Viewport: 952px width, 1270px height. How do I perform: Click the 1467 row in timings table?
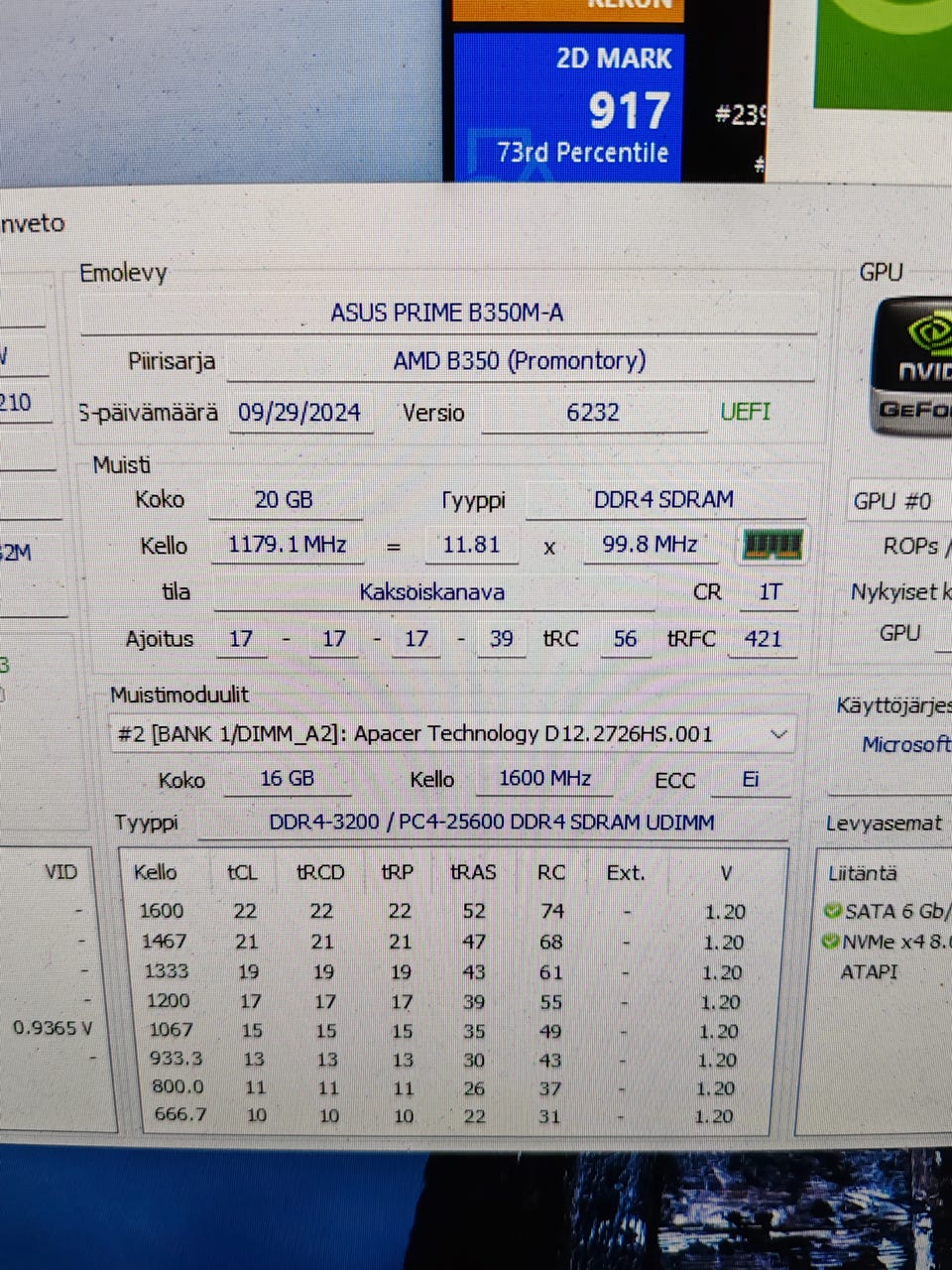443,942
